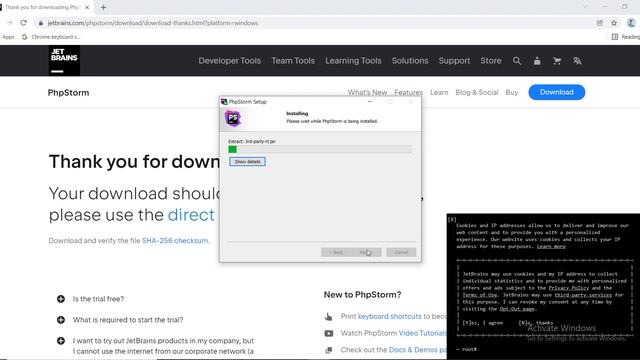Image resolution: width=640 pixels, height=360 pixels.
Task: Open Terms of Use link in console
Action: [x=480, y=295]
